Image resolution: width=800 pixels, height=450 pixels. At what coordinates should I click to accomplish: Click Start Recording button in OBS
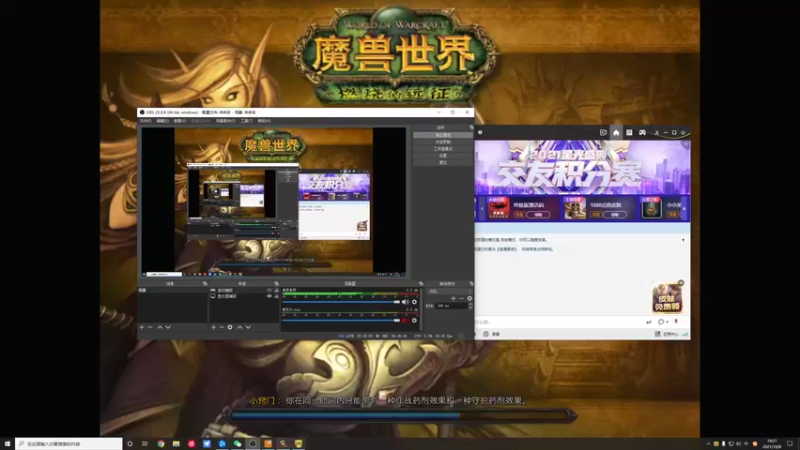coord(443,142)
